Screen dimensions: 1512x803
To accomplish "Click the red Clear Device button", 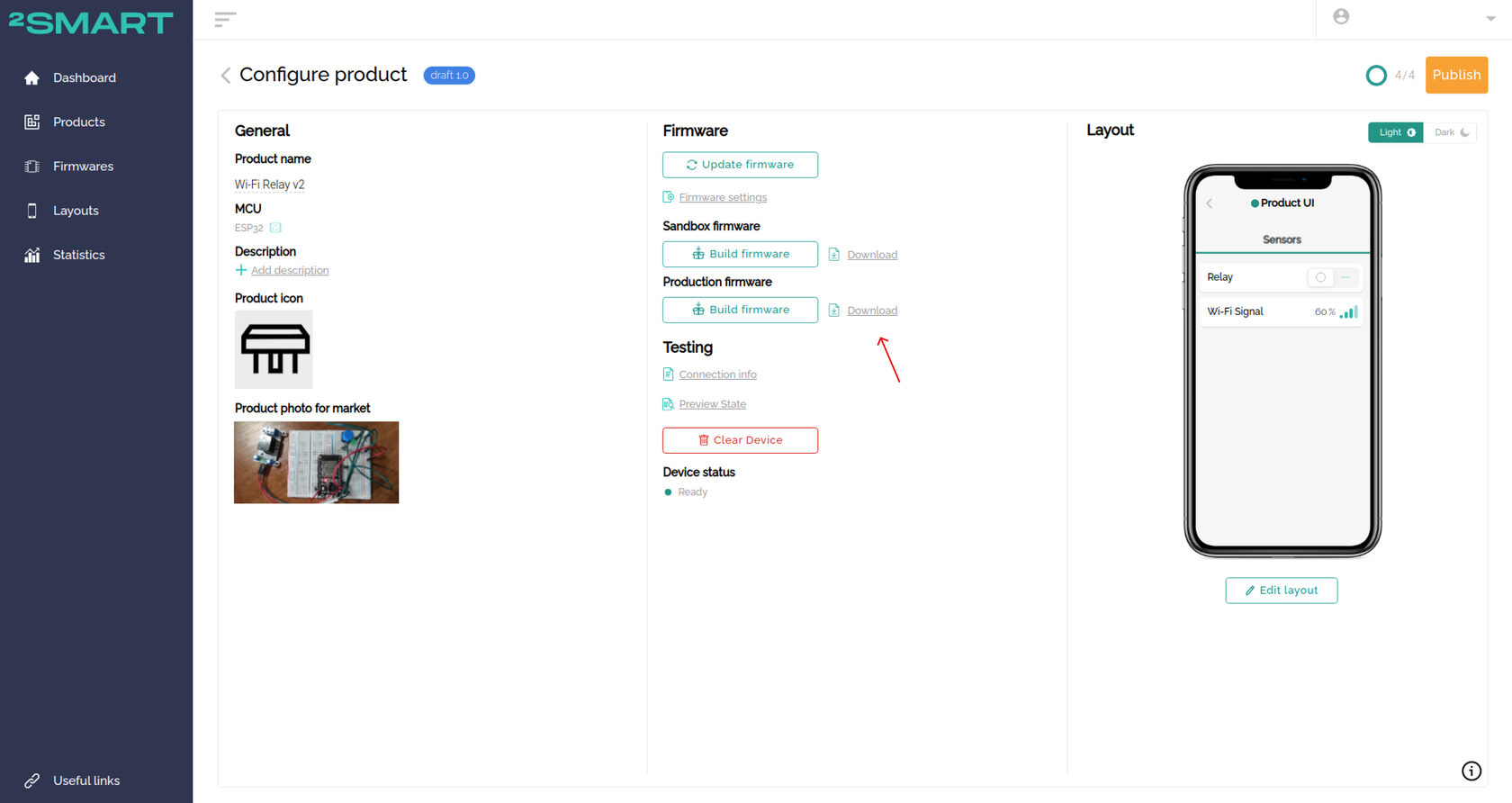I will (740, 440).
